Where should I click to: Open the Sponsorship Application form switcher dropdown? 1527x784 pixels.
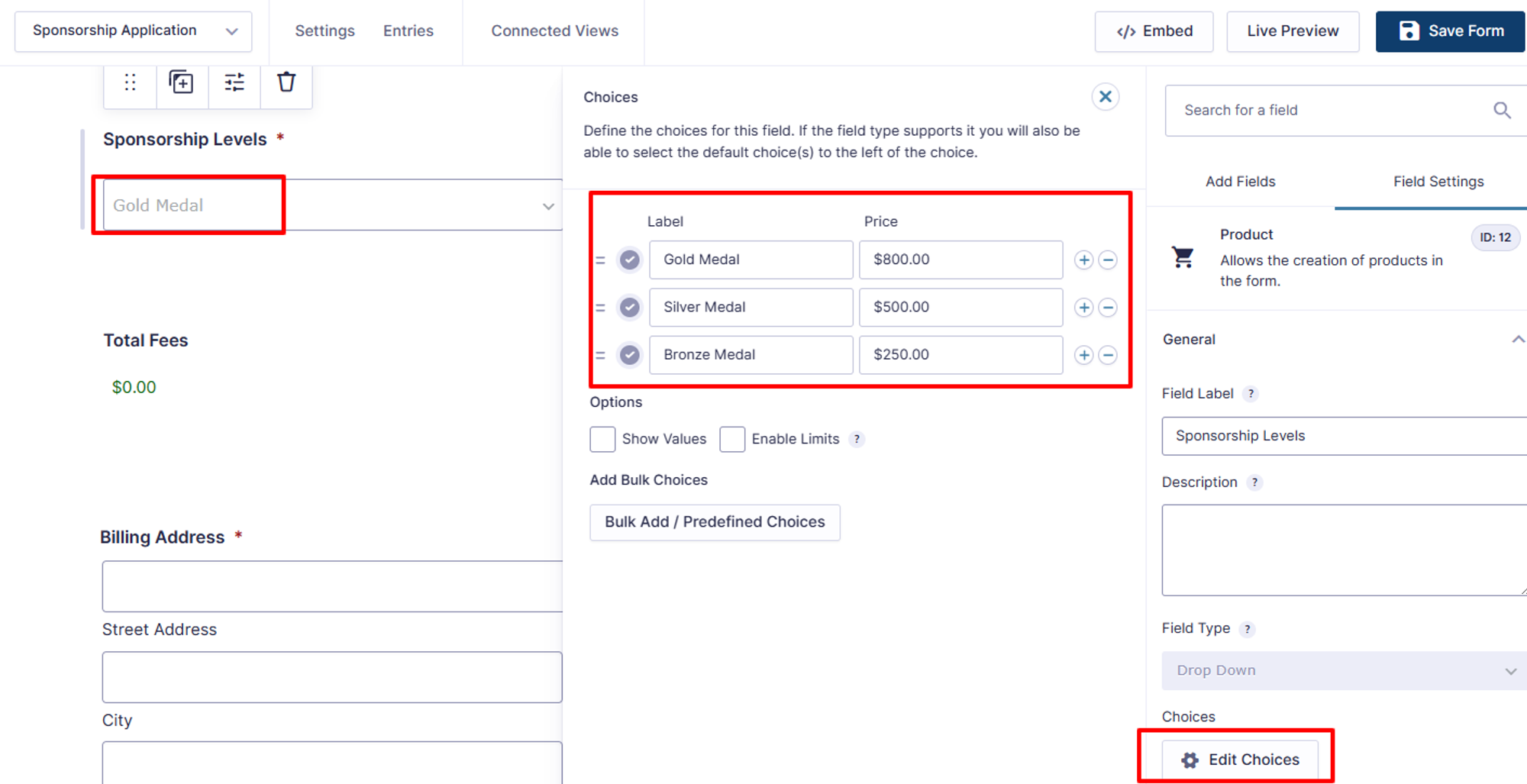click(x=133, y=31)
